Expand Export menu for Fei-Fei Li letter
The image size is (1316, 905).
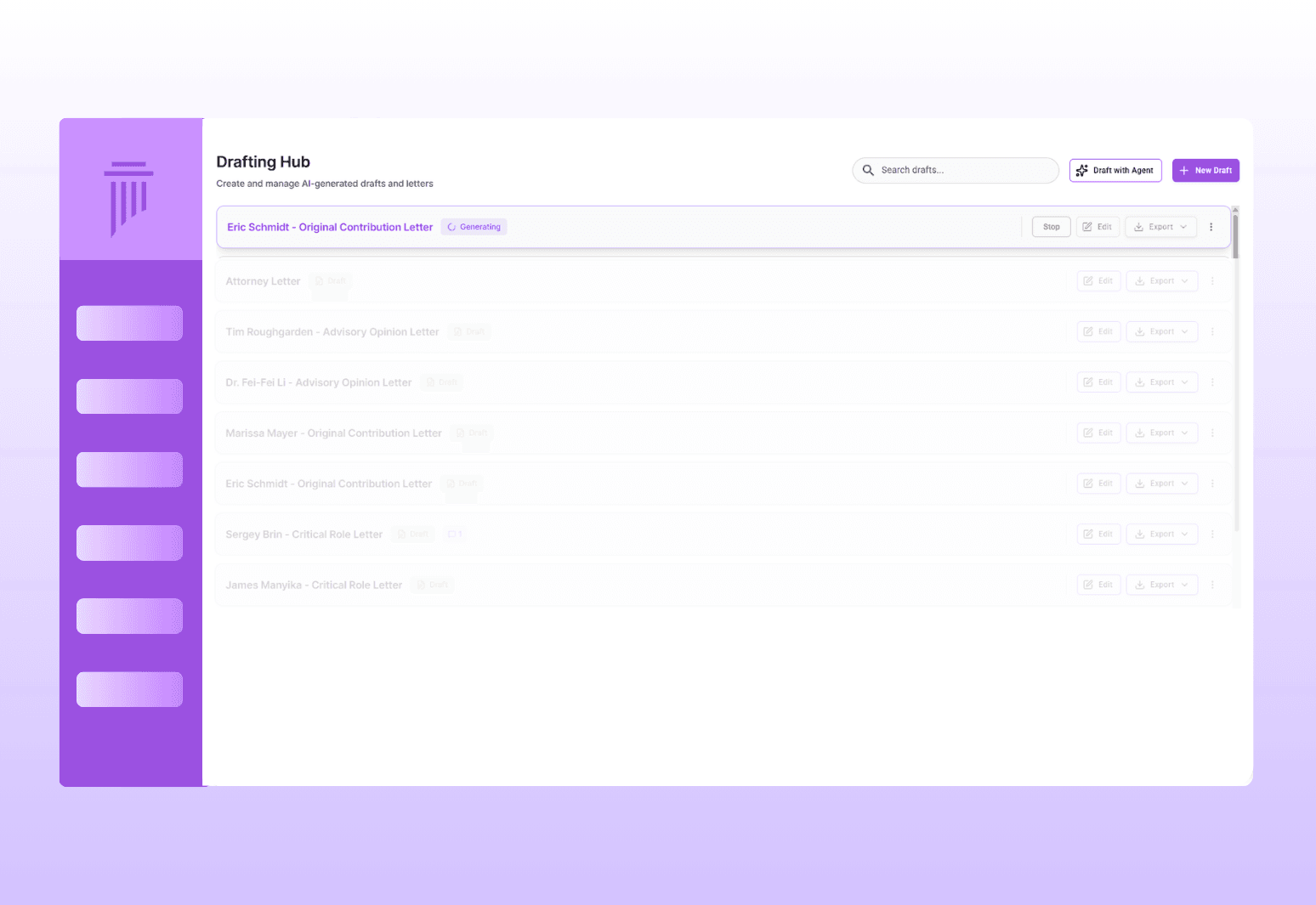(x=1162, y=382)
